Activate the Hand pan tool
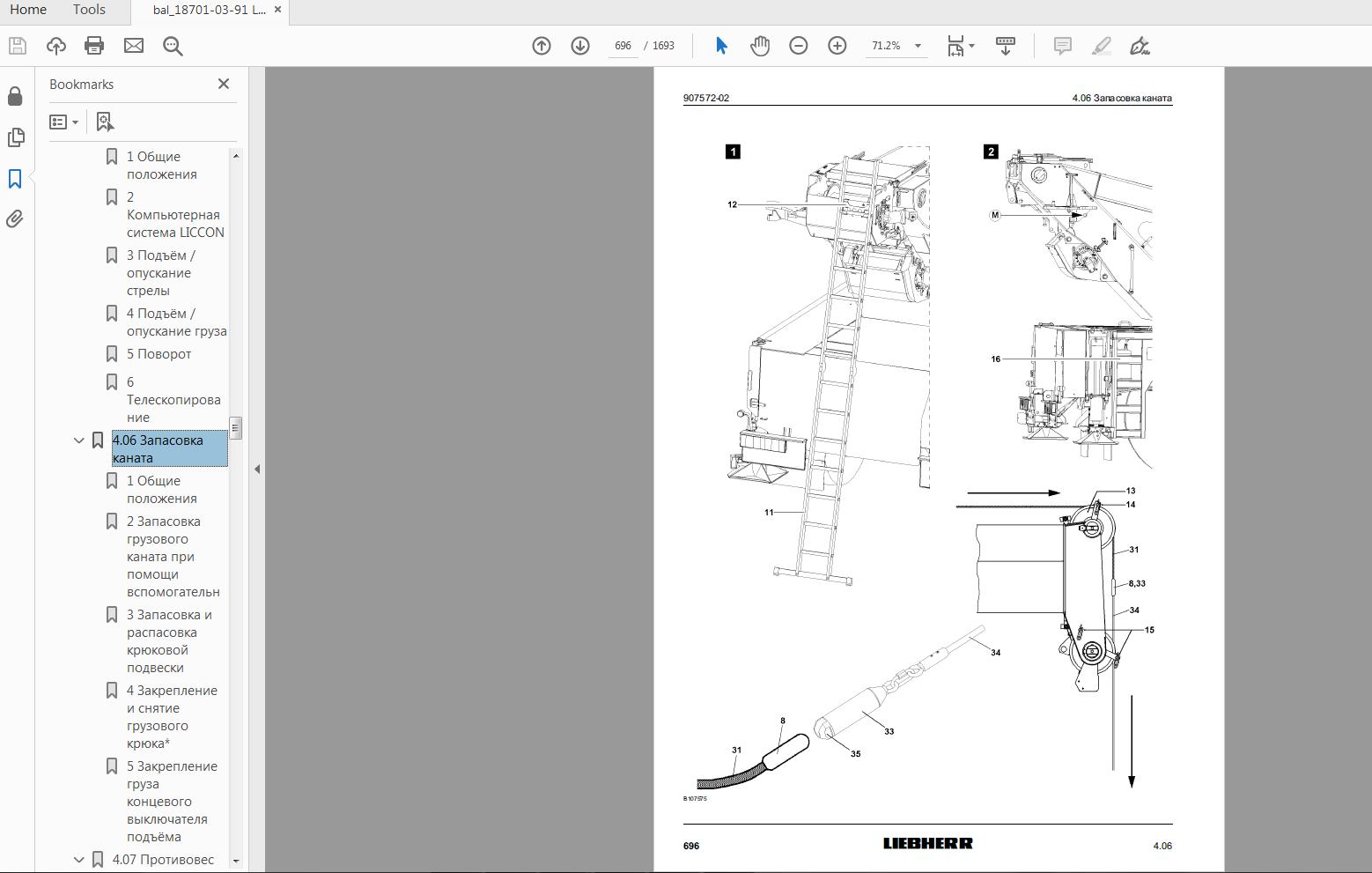Screen dimensions: 1372x873 [760, 46]
